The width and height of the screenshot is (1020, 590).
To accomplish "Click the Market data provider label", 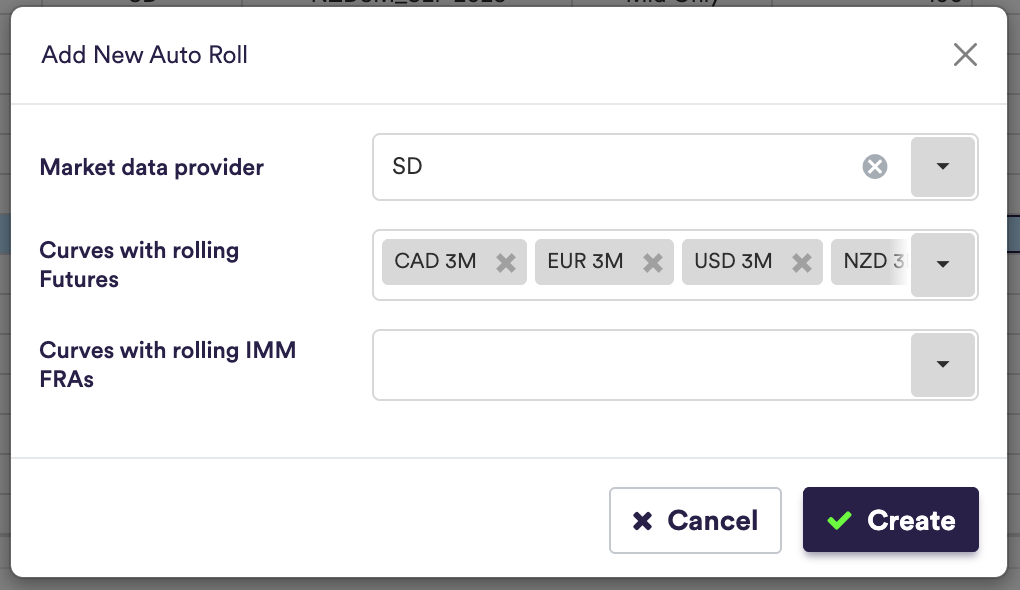I will click(x=152, y=167).
